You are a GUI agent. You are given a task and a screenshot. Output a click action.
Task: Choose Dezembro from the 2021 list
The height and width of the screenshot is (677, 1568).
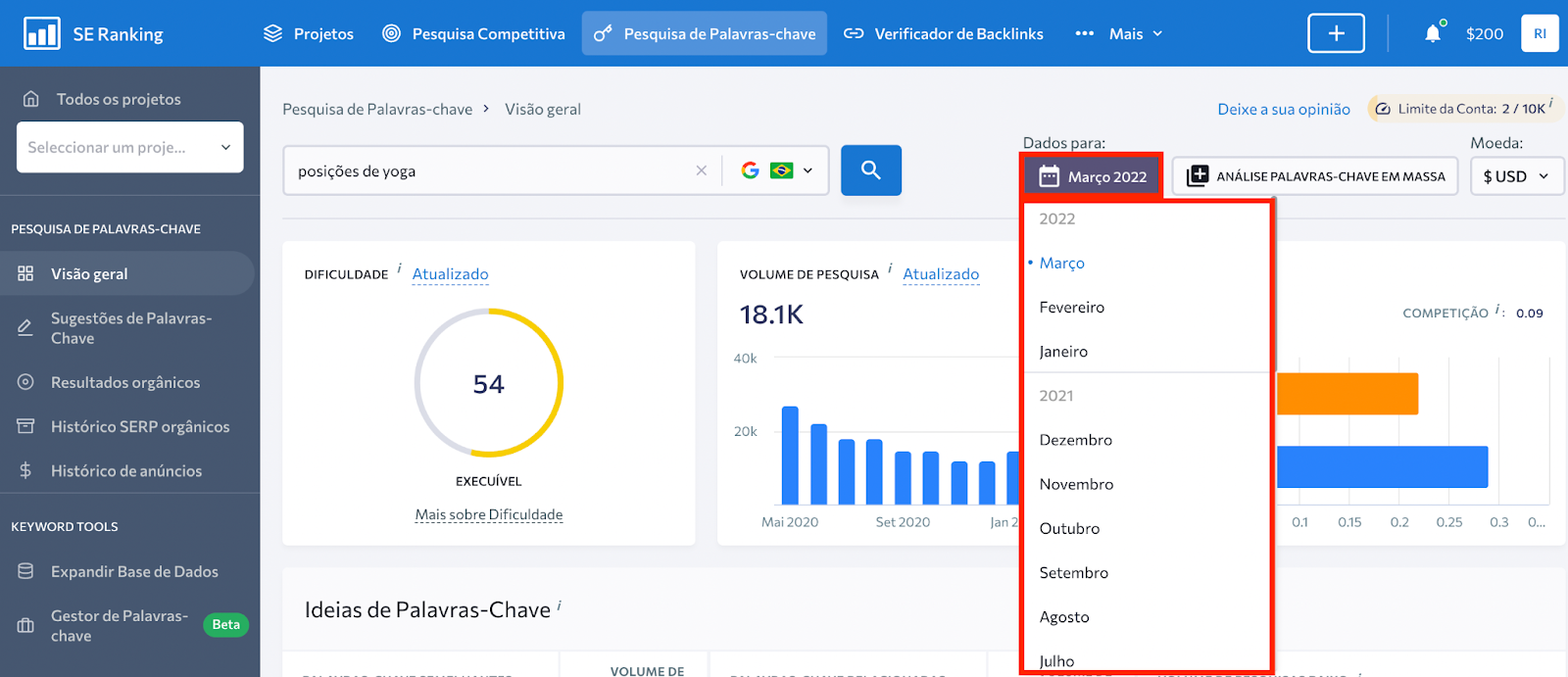[x=1075, y=440]
